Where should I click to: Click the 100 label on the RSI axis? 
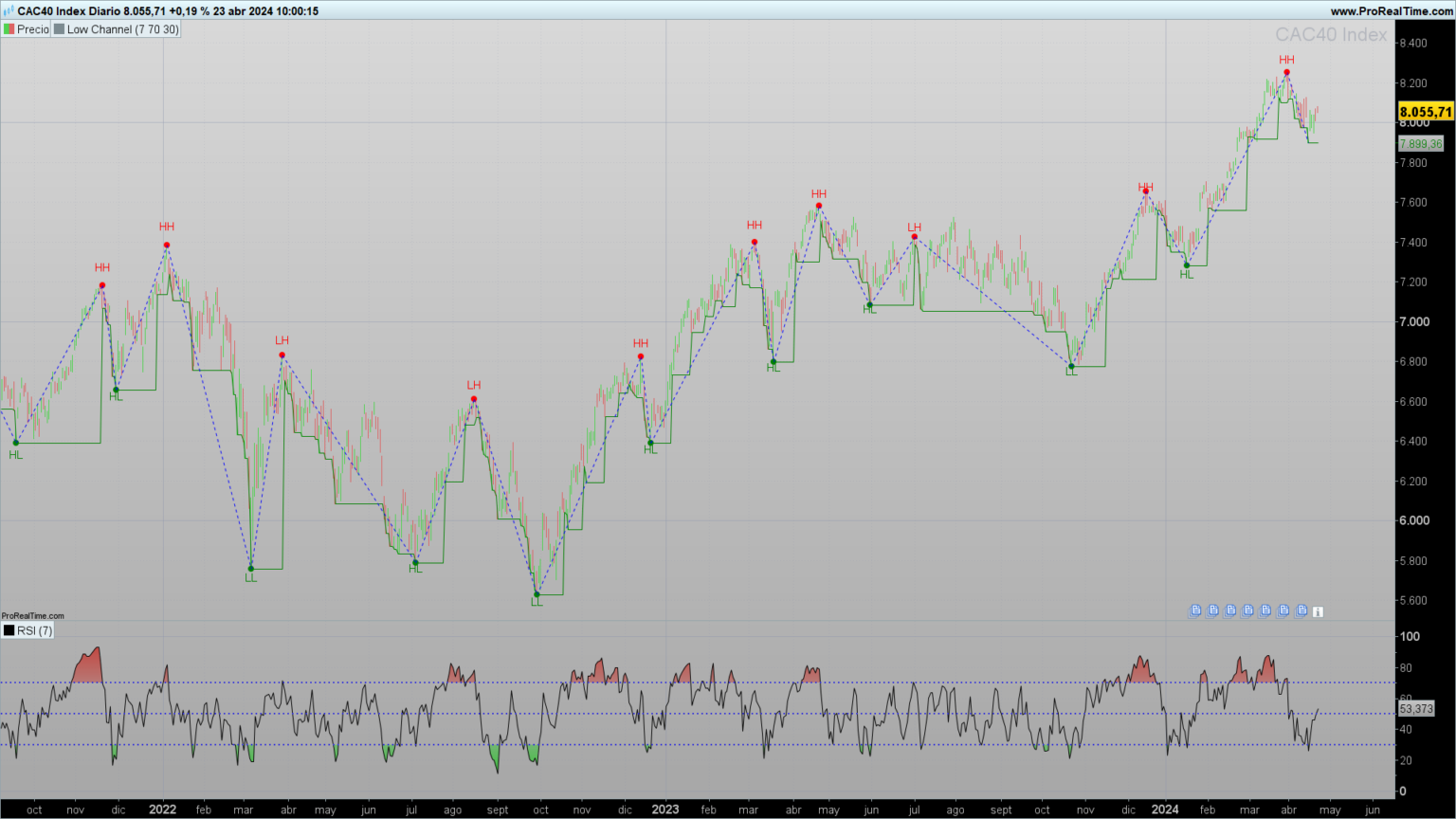[1410, 637]
